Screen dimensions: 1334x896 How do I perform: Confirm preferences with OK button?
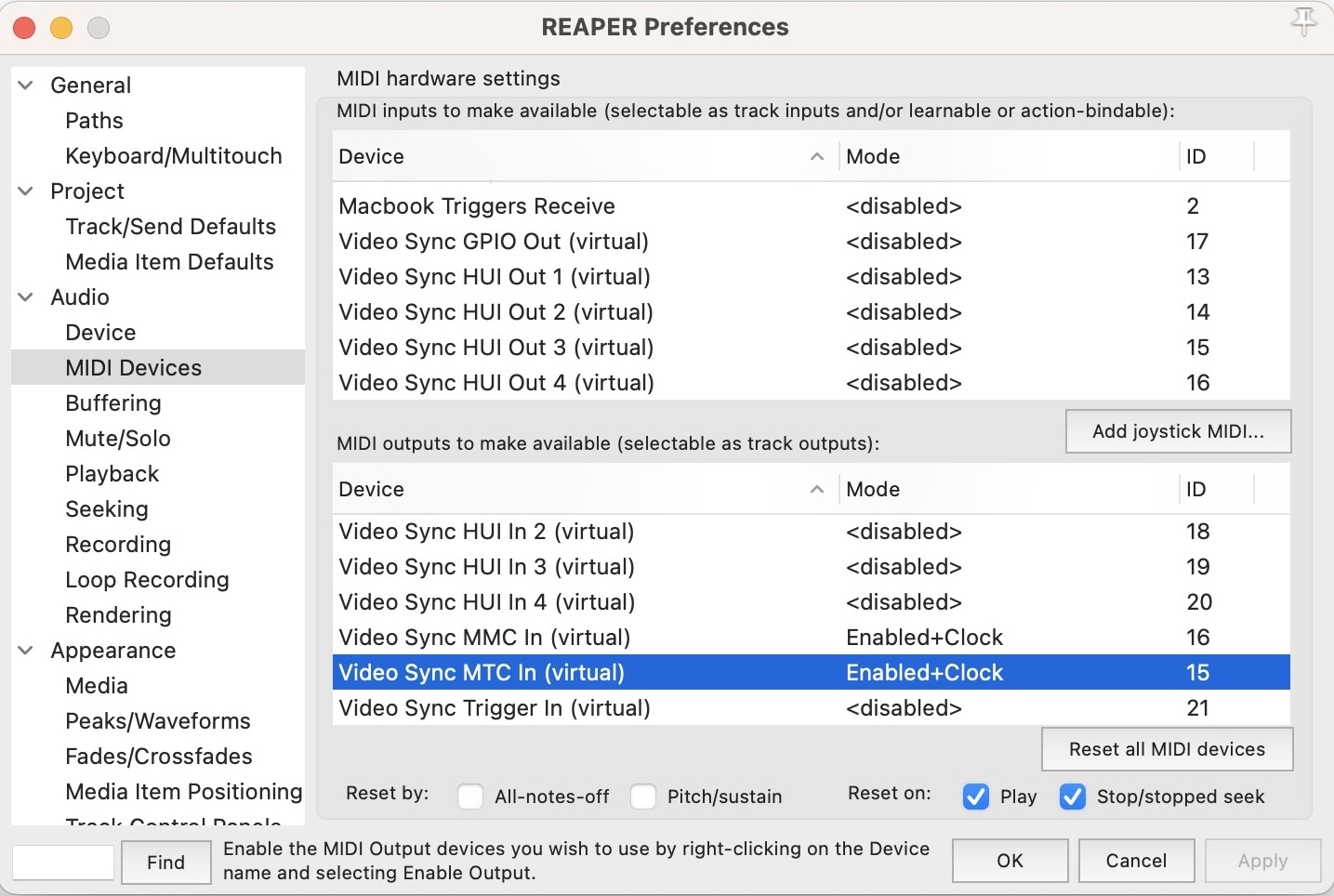click(x=1010, y=861)
